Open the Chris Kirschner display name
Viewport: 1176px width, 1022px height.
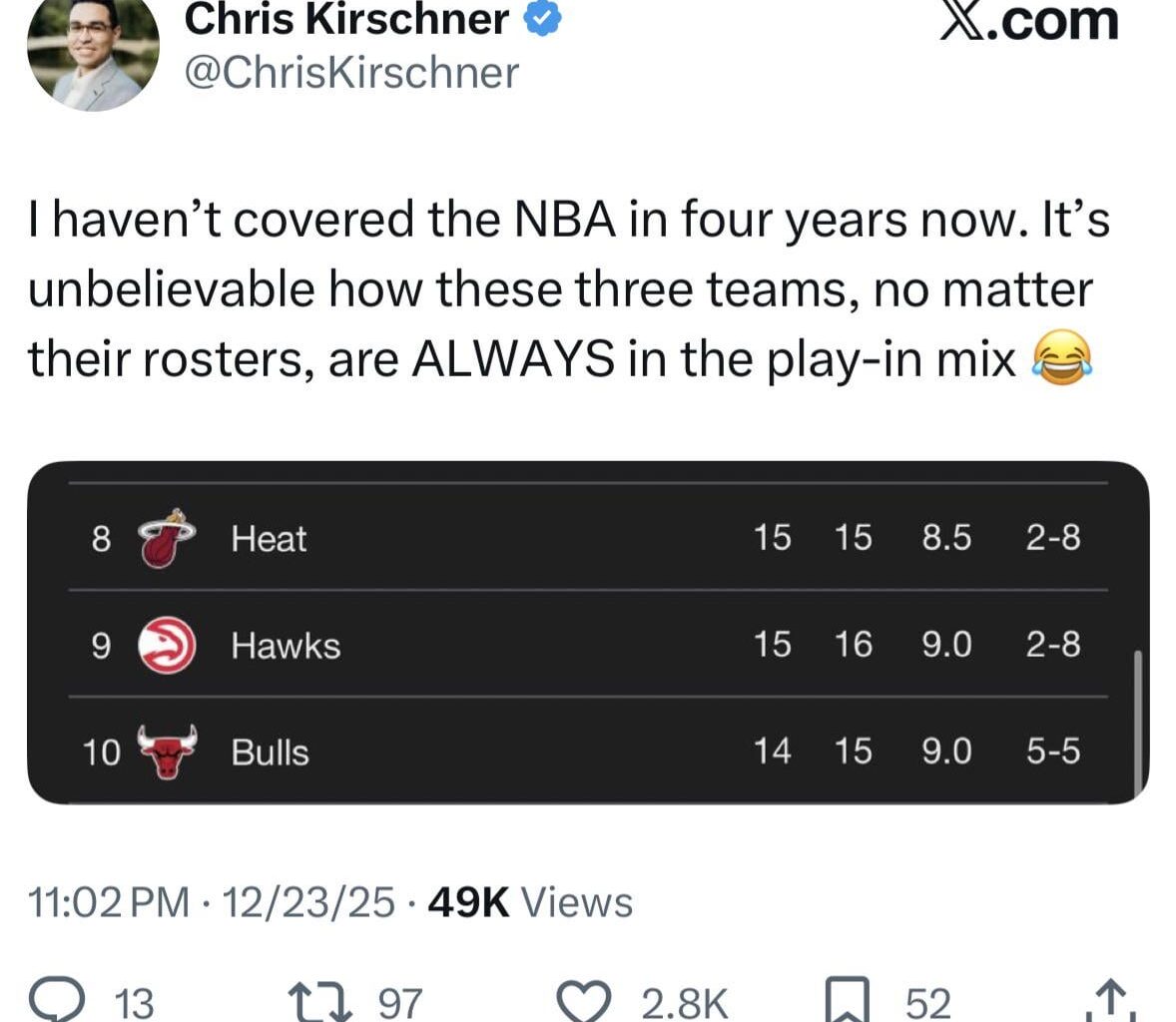click(x=346, y=18)
